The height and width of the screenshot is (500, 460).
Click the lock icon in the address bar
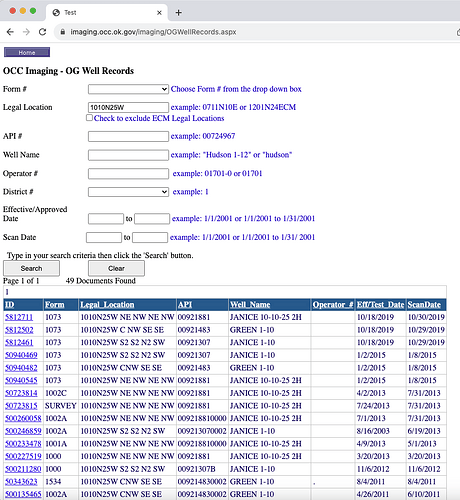(62, 32)
